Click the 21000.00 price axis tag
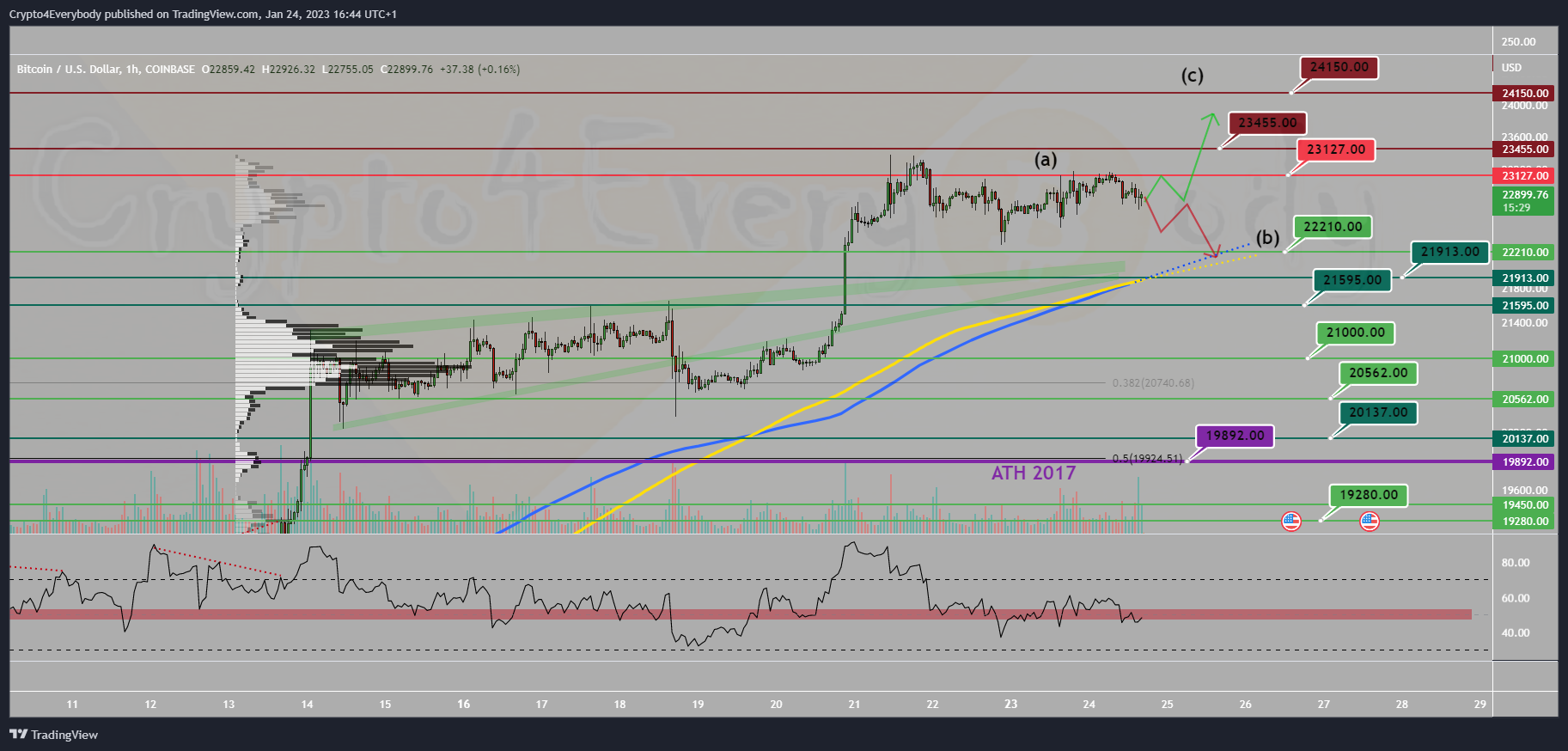The image size is (1568, 751). (x=1525, y=359)
